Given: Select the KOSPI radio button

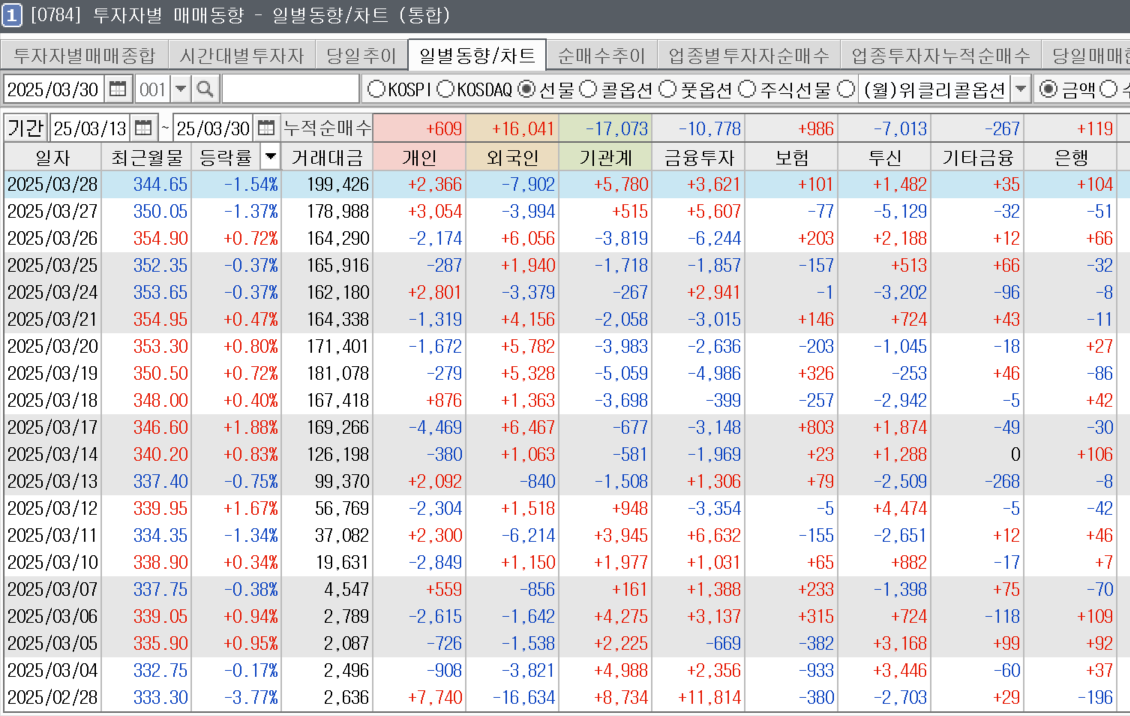Looking at the screenshot, I should pyautogui.click(x=376, y=89).
